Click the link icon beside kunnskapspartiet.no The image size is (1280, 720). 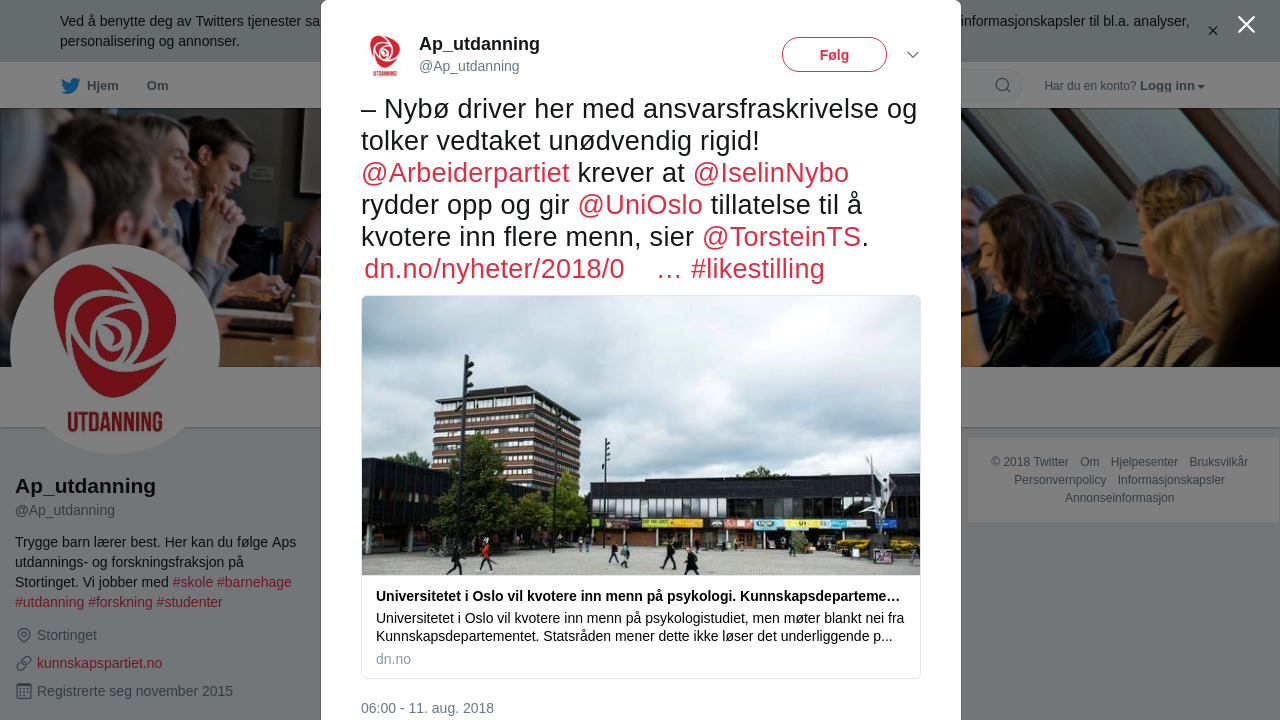pos(24,663)
